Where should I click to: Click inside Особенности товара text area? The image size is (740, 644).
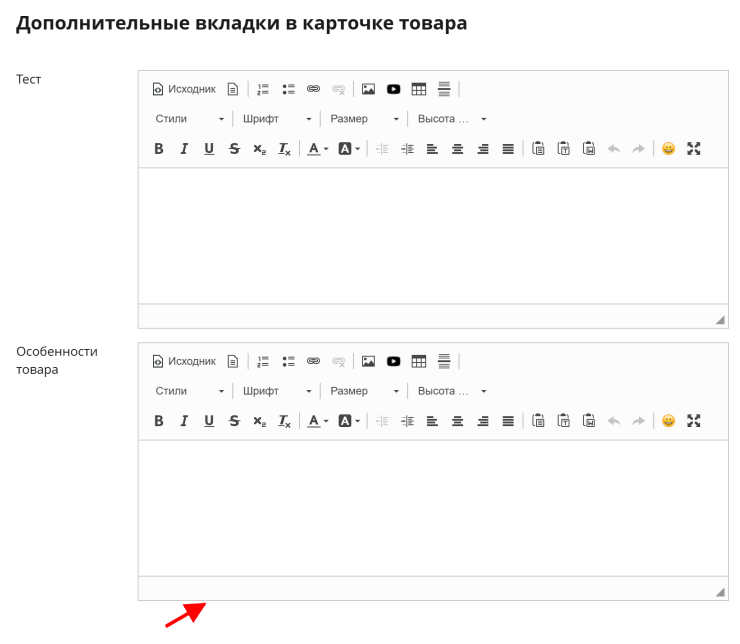[x=433, y=508]
